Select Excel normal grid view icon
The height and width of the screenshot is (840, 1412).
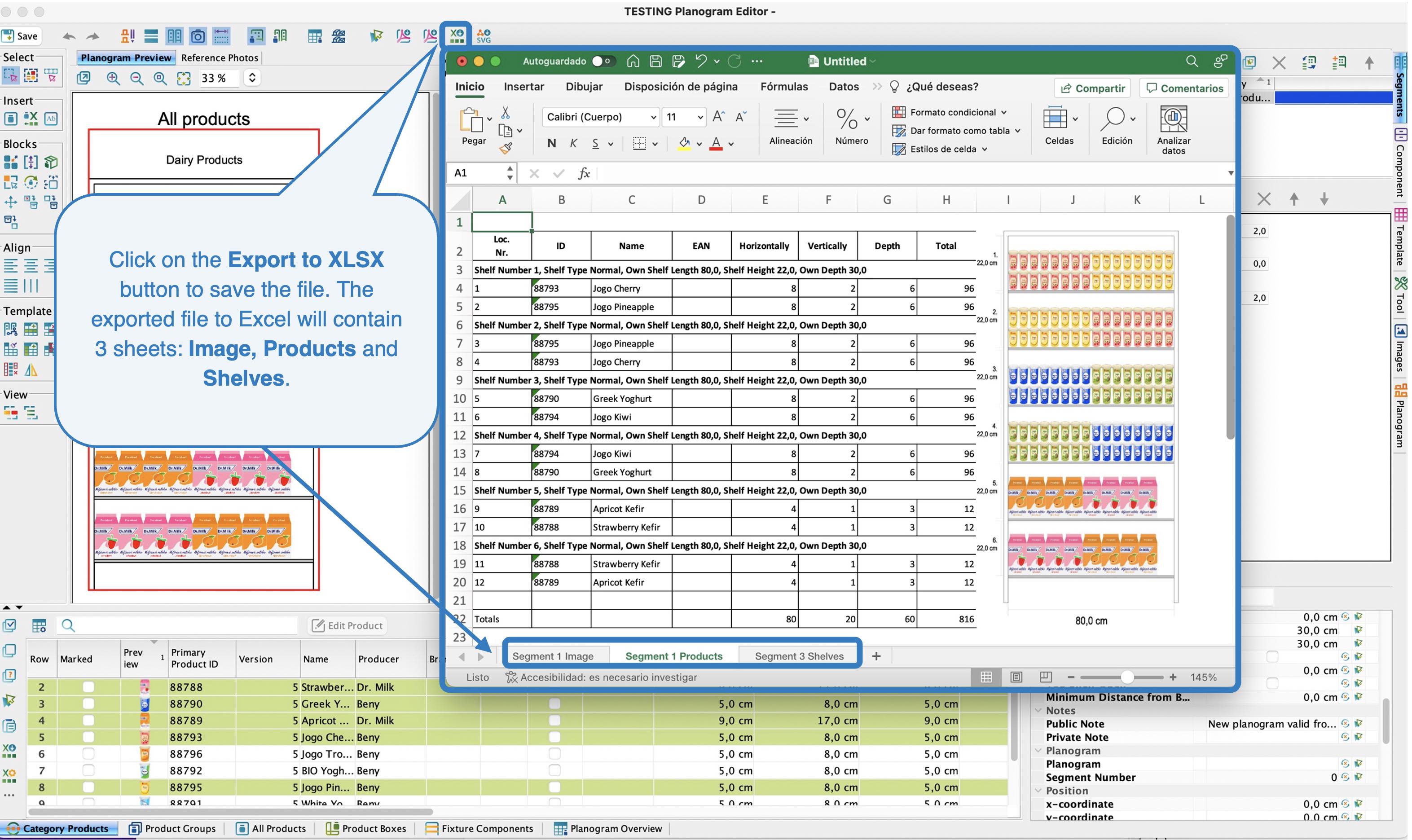click(986, 677)
